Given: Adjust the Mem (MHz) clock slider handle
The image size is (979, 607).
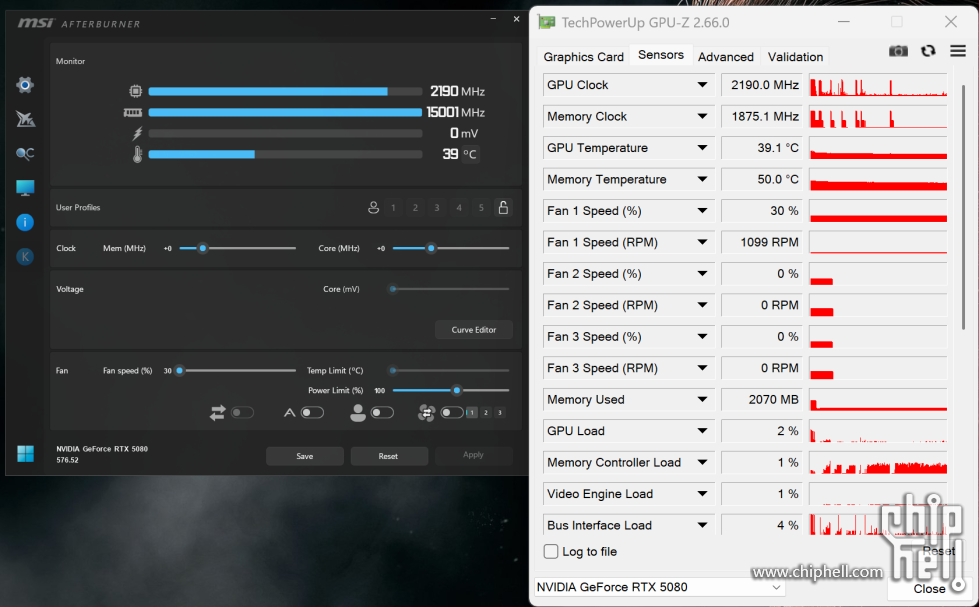Looking at the screenshot, I should (202, 249).
